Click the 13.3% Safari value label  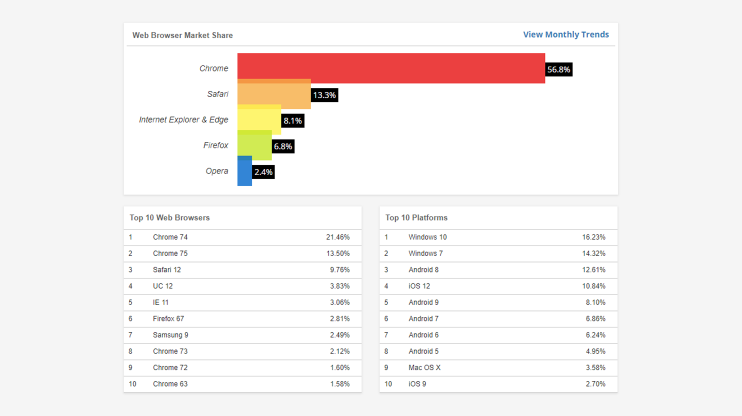tap(324, 95)
